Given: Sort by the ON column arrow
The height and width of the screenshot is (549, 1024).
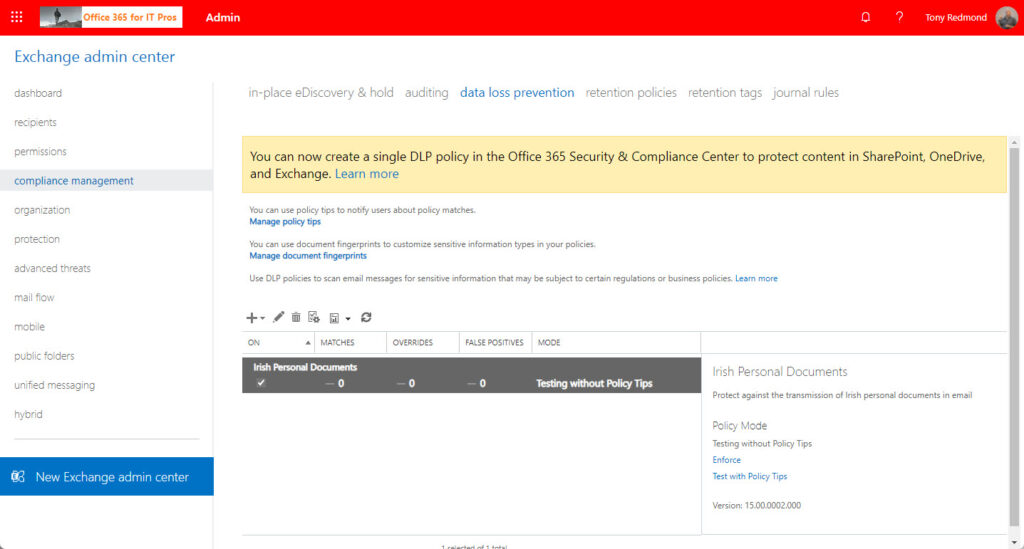Looking at the screenshot, I should [x=308, y=343].
